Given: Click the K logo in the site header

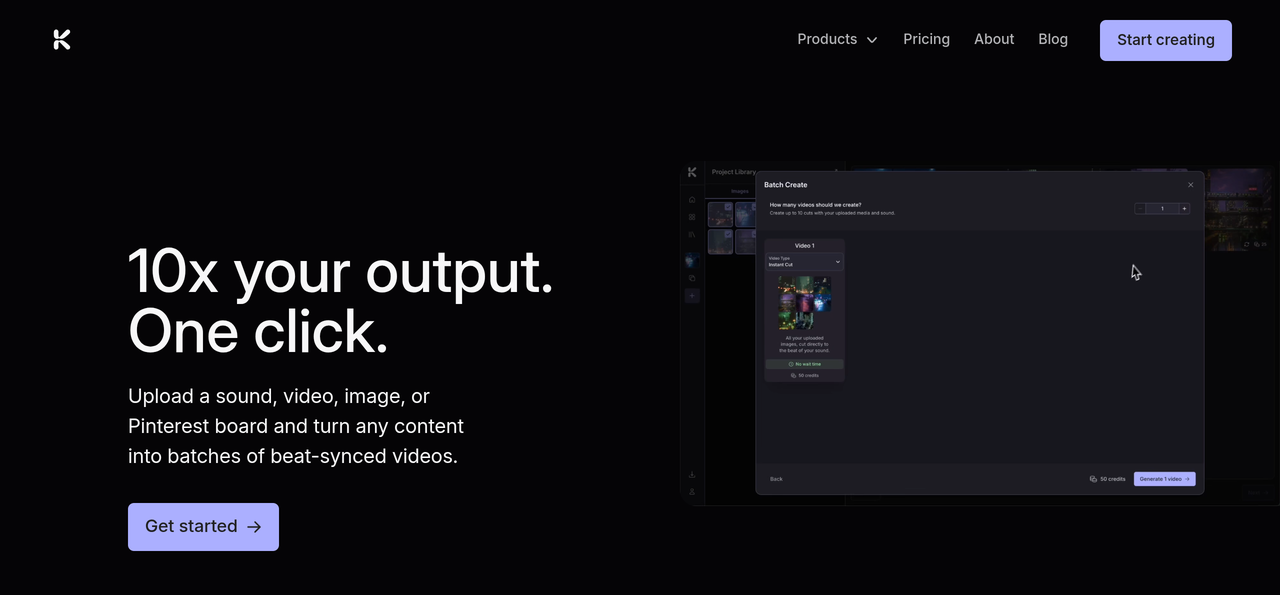Looking at the screenshot, I should tap(62, 40).
